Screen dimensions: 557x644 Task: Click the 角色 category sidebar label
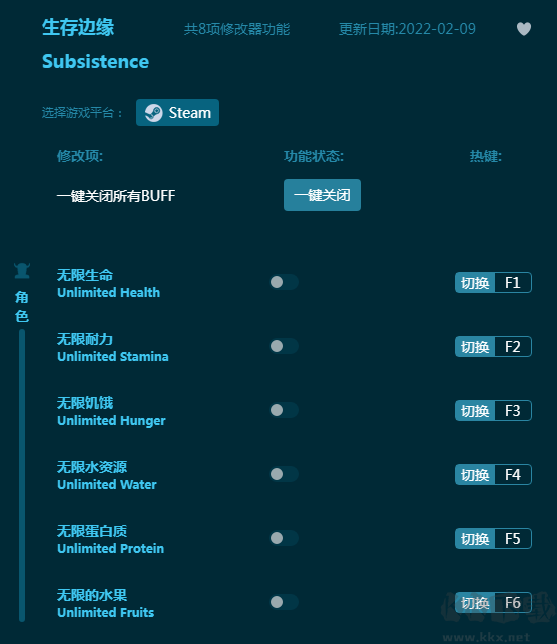click(22, 306)
